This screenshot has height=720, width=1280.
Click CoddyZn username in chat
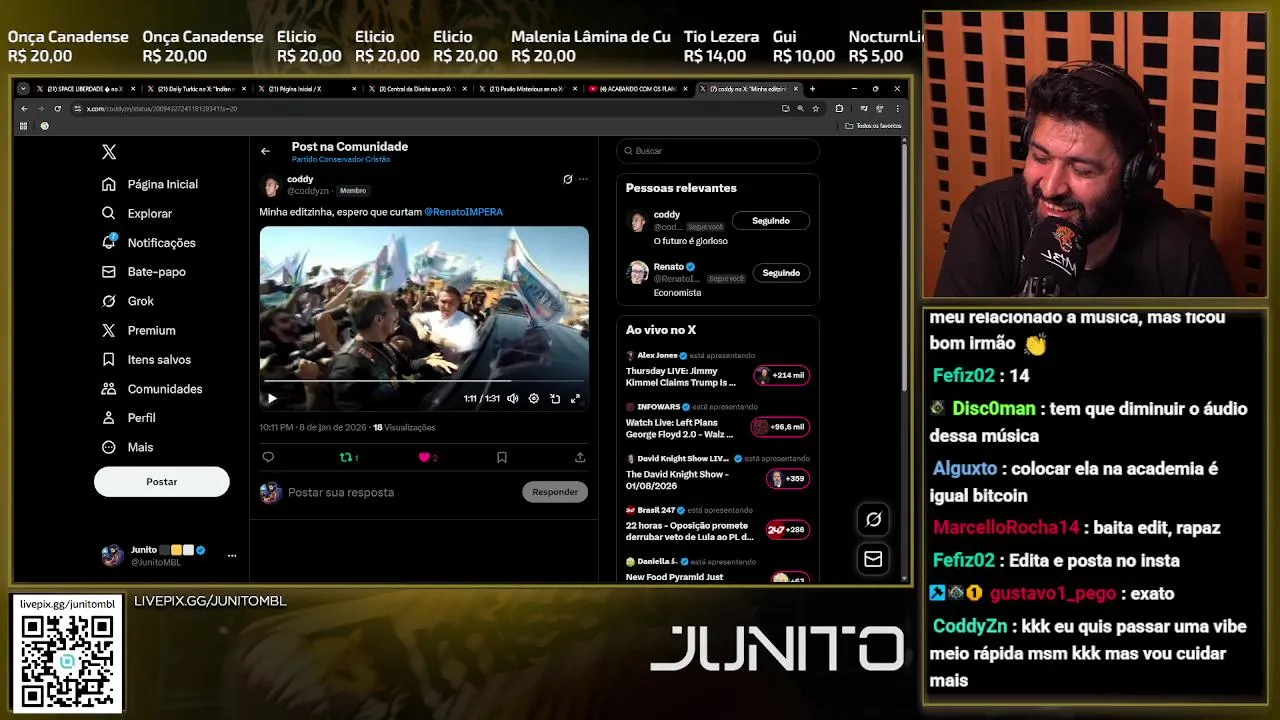(x=972, y=626)
